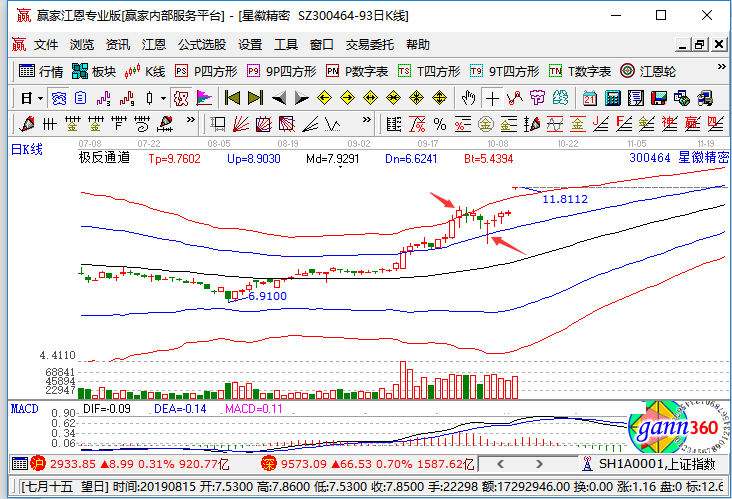The image size is (732, 499).
Task: Open the 文件 menu
Action: click(x=46, y=45)
